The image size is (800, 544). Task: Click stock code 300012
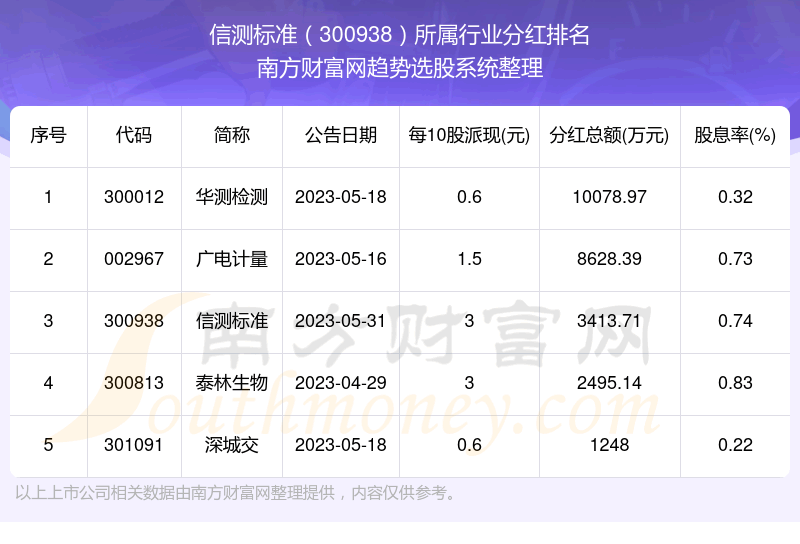134,197
